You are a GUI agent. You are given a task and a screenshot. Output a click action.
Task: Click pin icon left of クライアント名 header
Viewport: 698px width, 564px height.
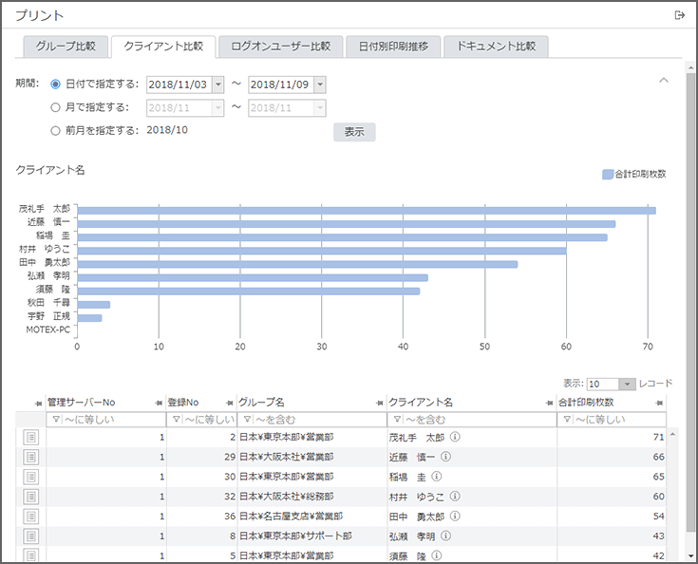(380, 403)
